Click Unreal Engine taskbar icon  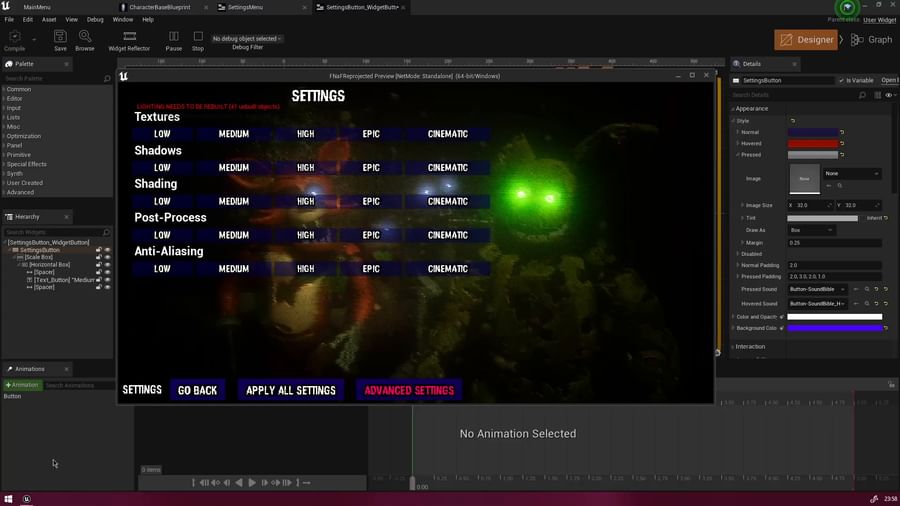[26, 499]
